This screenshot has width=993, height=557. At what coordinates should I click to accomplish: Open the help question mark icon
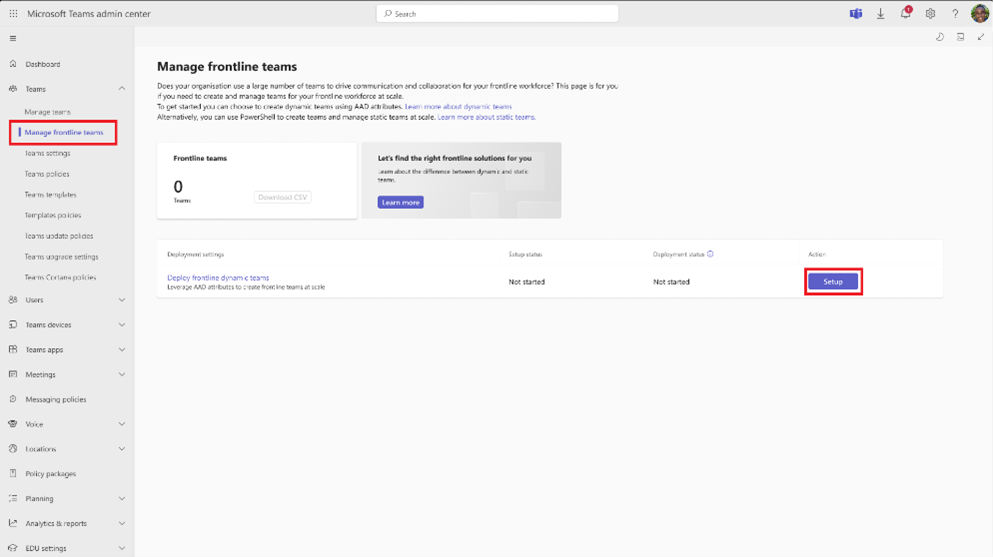tap(955, 13)
